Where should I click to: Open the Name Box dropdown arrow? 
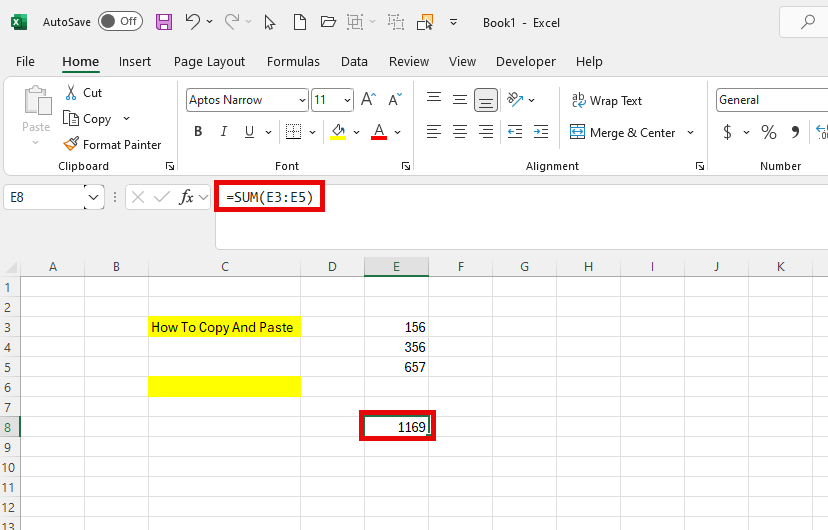pos(93,197)
